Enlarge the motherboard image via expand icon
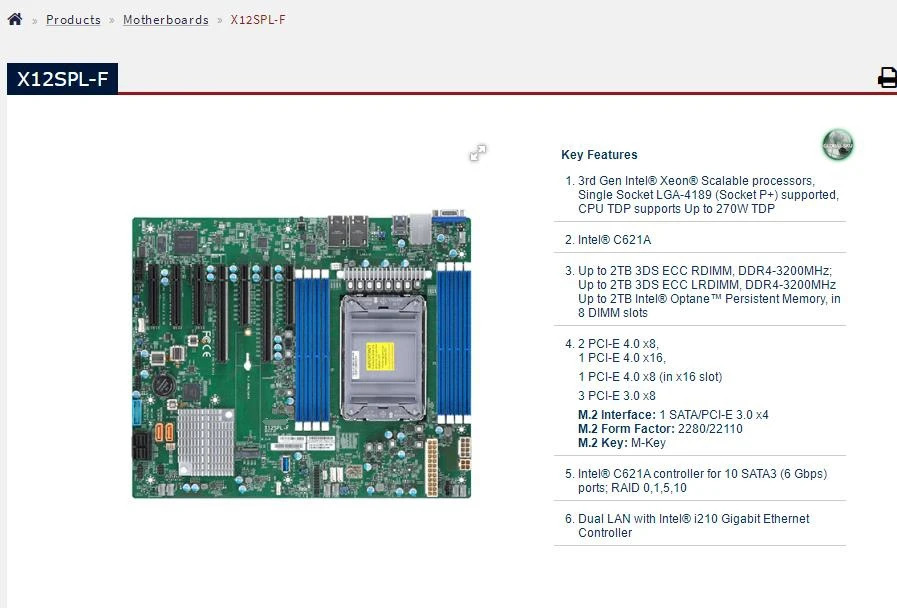Image resolution: width=897 pixels, height=608 pixels. pyautogui.click(x=478, y=153)
